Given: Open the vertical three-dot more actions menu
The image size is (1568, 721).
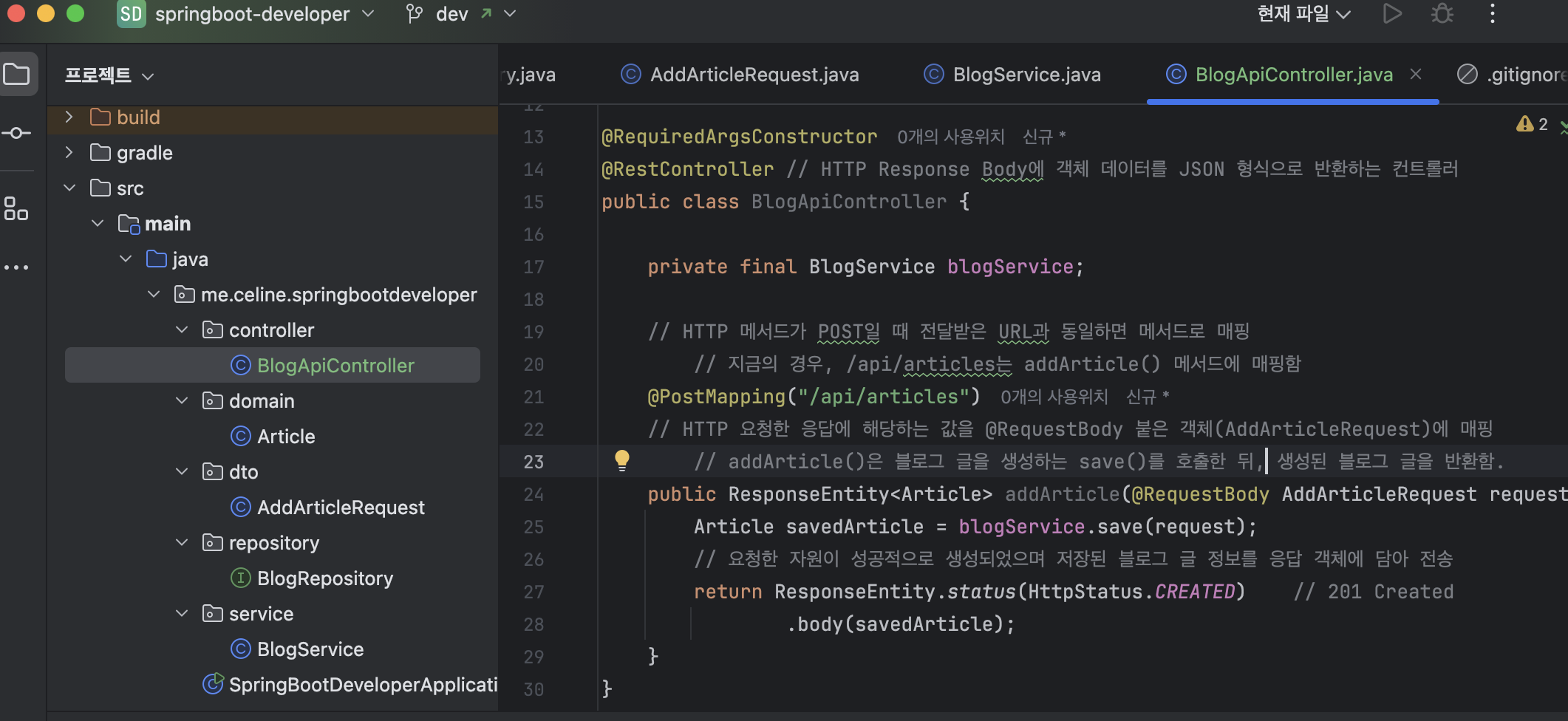Looking at the screenshot, I should click(x=1492, y=14).
